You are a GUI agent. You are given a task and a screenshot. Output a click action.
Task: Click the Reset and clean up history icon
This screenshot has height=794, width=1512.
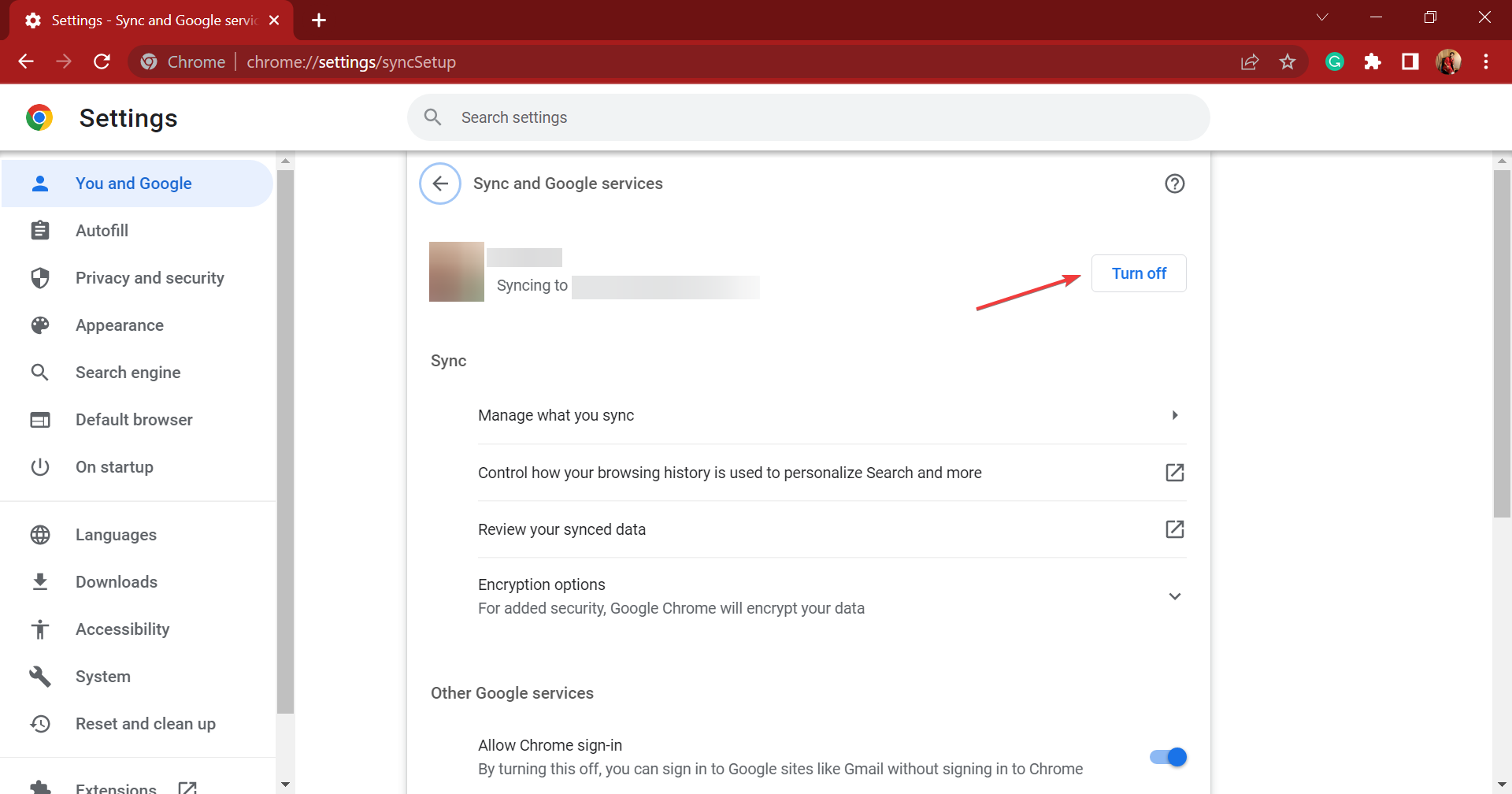(40, 724)
